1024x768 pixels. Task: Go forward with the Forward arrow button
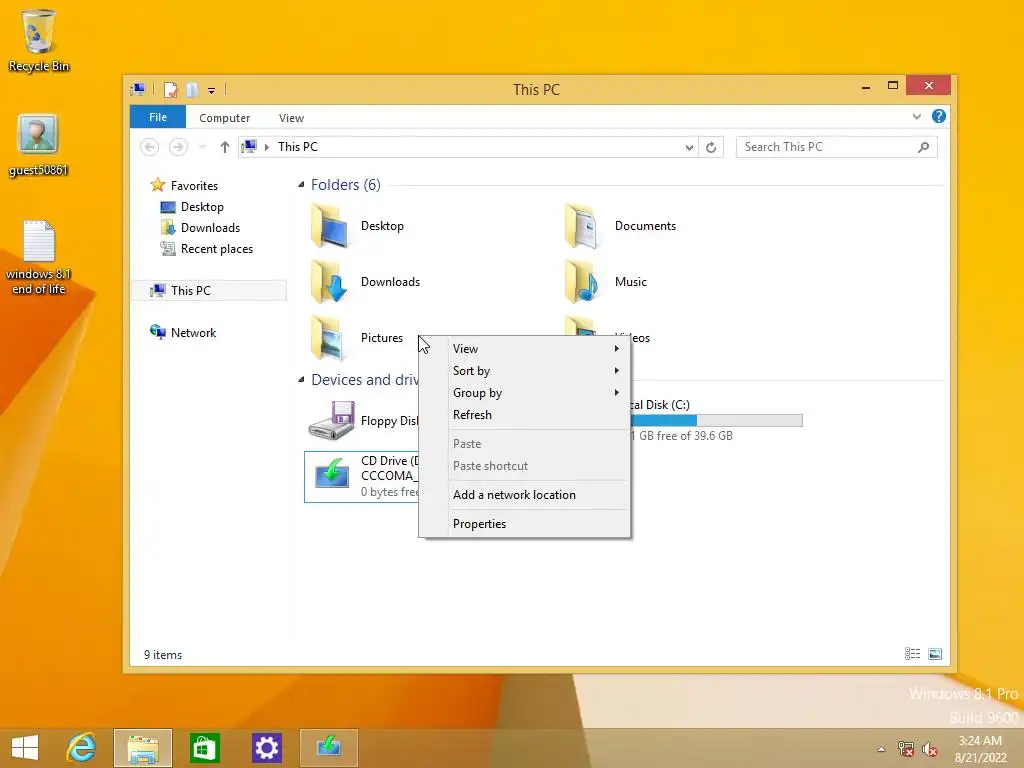tap(178, 147)
